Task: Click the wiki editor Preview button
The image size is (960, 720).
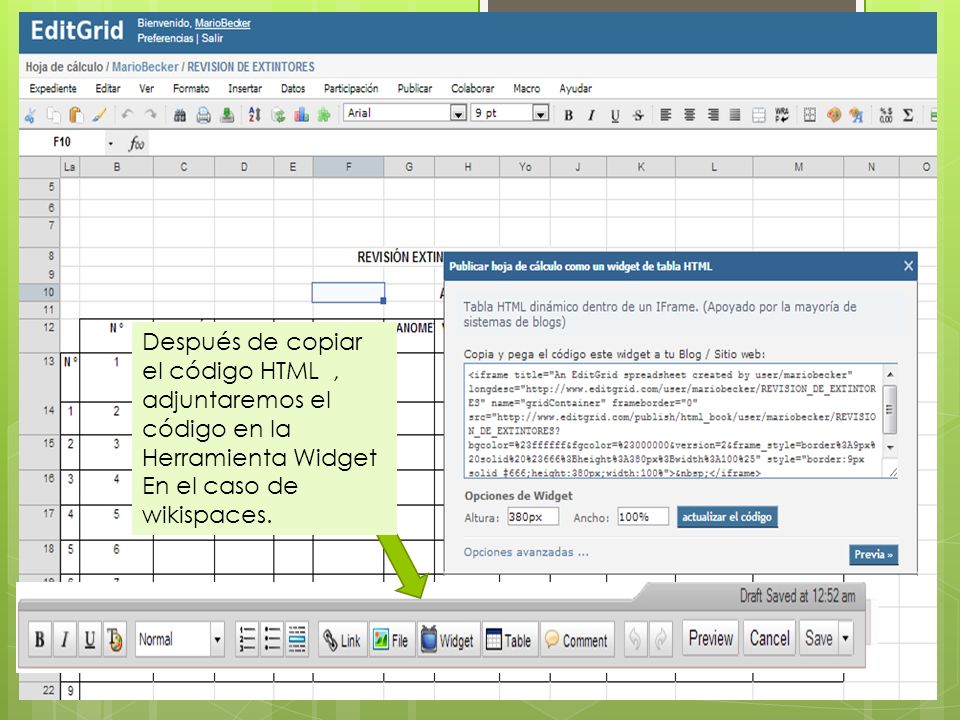Action: 710,638
